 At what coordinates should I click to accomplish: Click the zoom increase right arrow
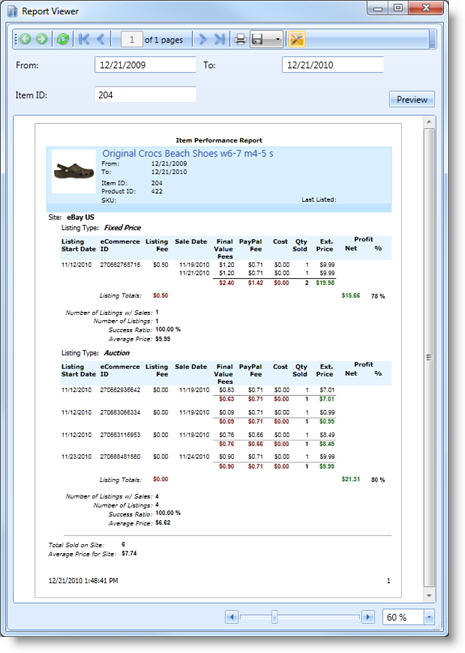coord(367,617)
